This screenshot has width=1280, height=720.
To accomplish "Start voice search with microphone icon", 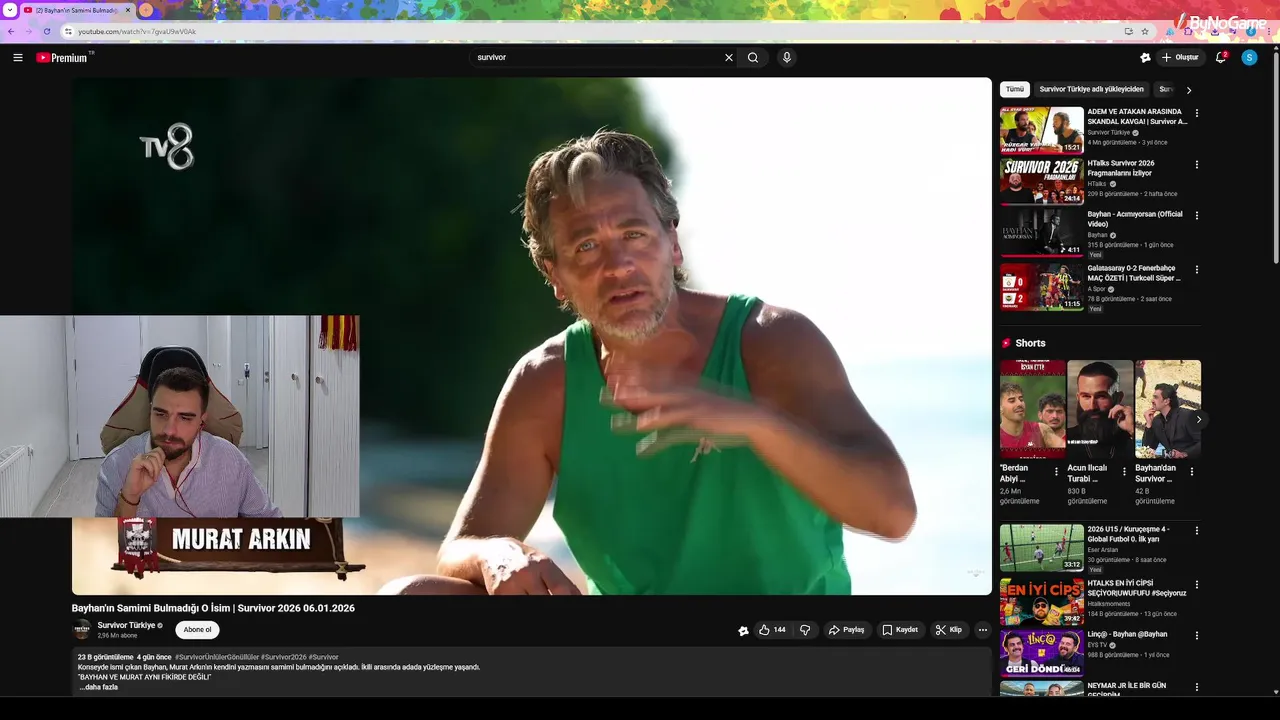I will (787, 58).
